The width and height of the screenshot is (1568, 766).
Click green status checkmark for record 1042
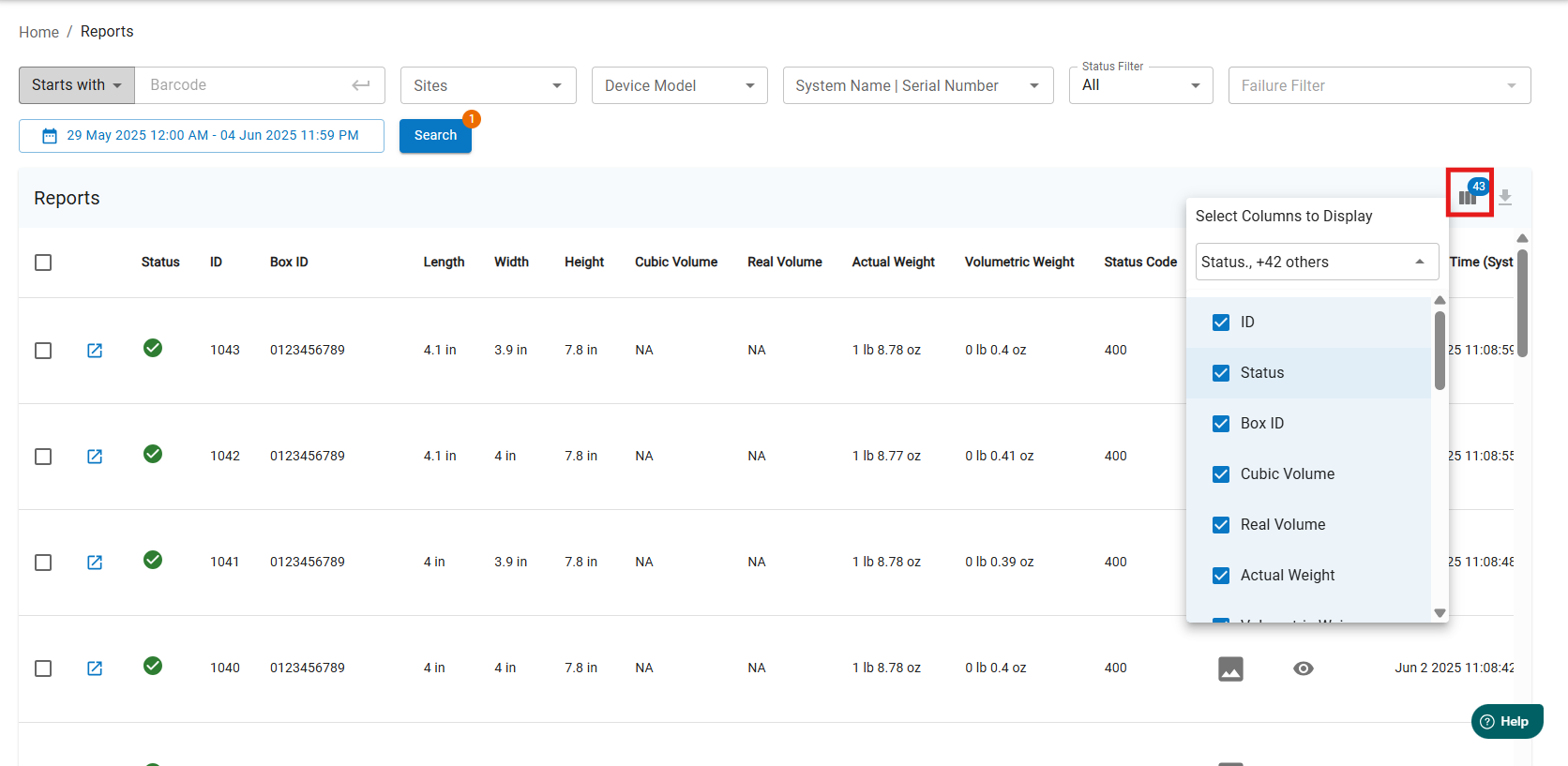click(x=153, y=455)
